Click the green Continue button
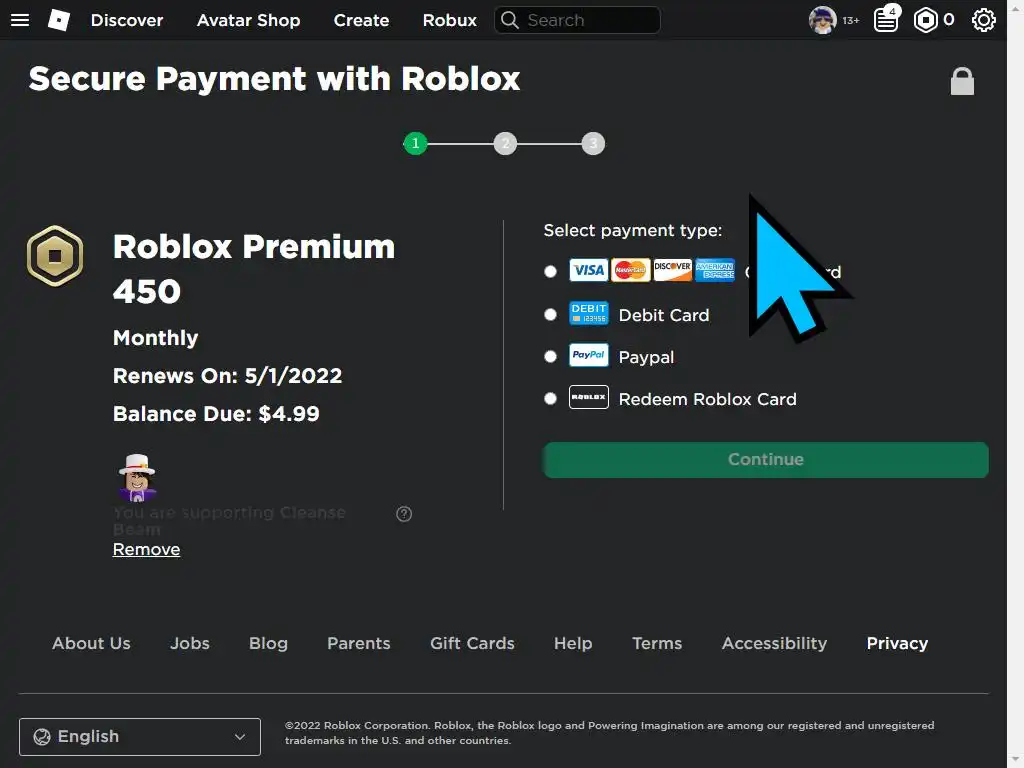 765,460
